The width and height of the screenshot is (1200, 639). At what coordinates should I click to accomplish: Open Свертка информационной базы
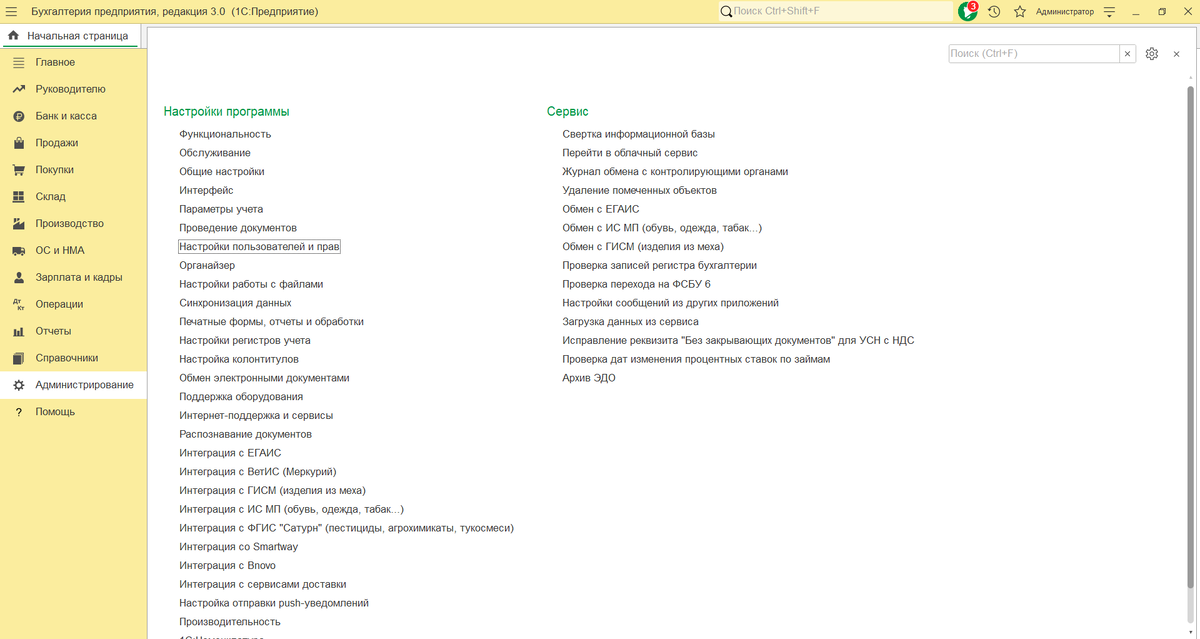tap(638, 134)
